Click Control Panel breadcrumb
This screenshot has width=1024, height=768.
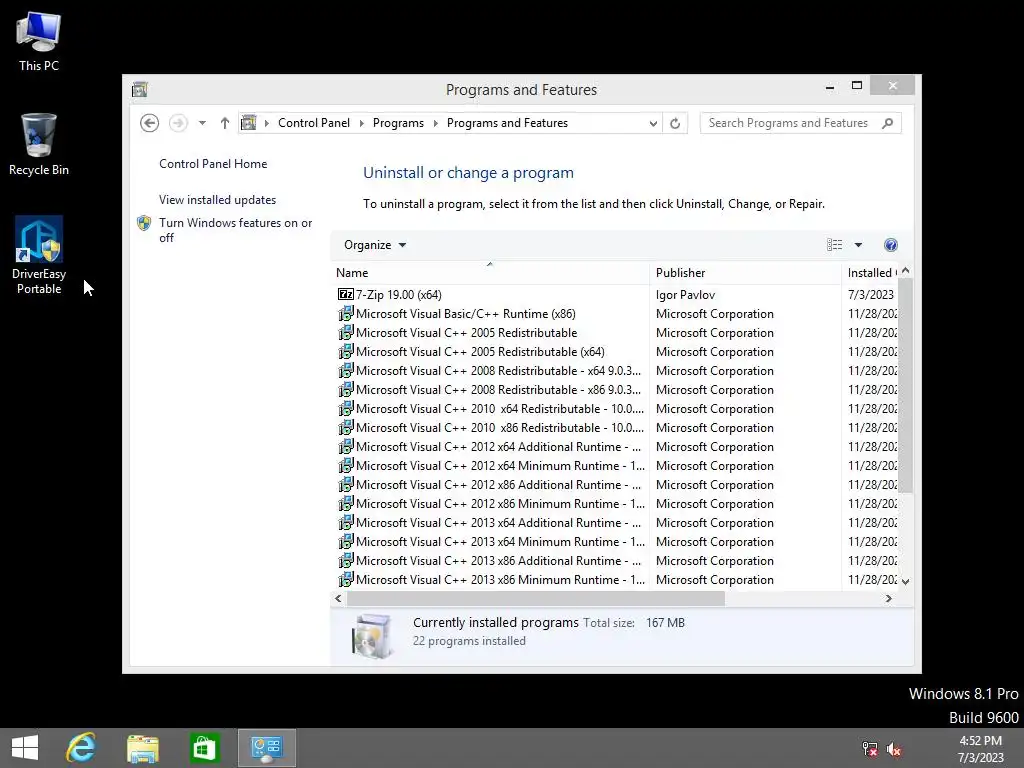314,123
